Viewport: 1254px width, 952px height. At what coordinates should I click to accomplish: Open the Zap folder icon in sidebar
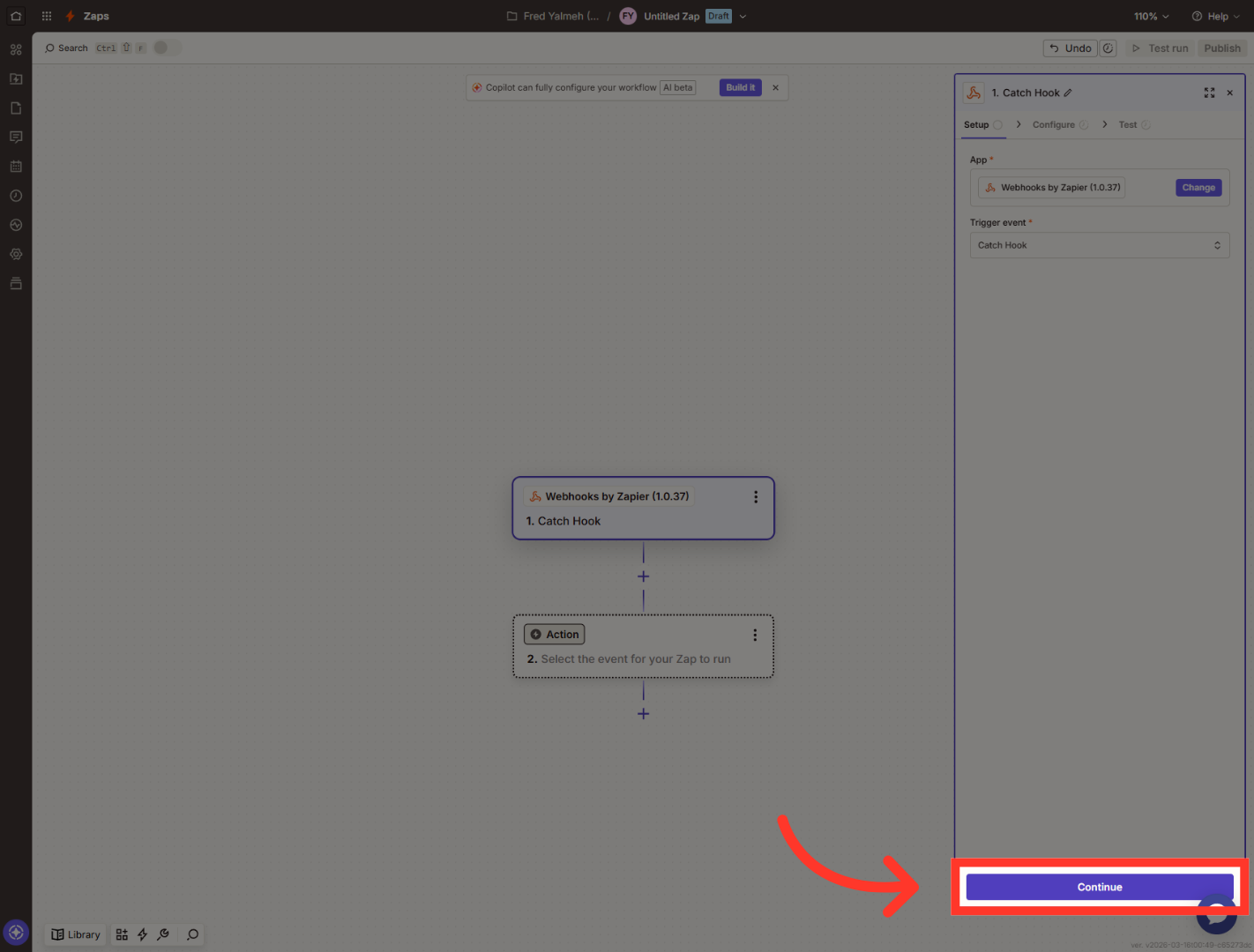tap(16, 78)
